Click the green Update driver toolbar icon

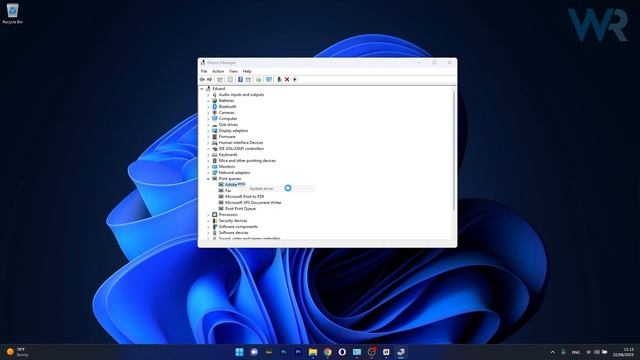[x=279, y=80]
